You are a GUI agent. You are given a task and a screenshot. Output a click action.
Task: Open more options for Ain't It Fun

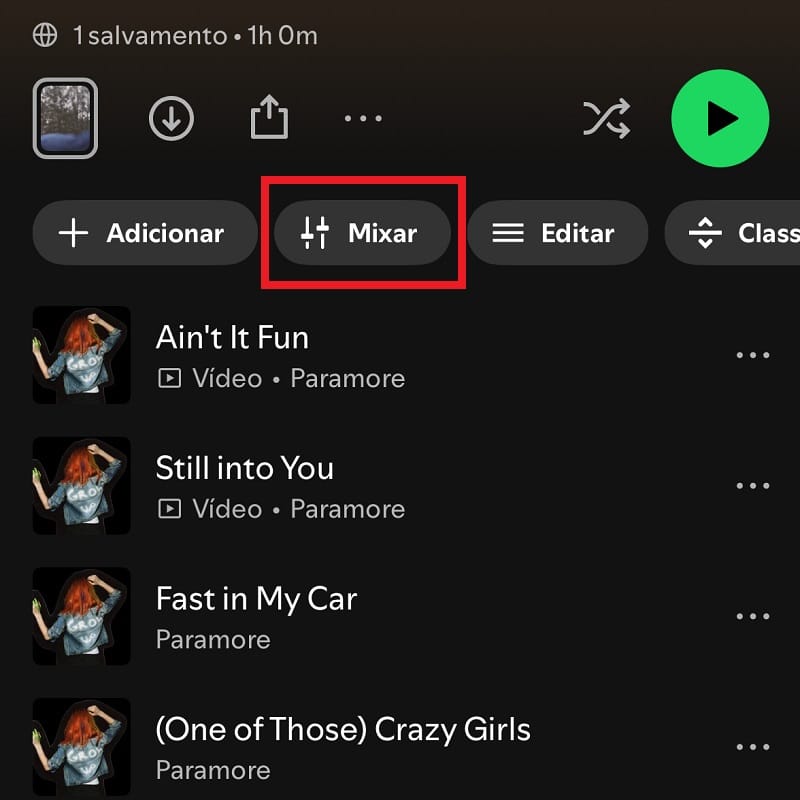coord(753,355)
